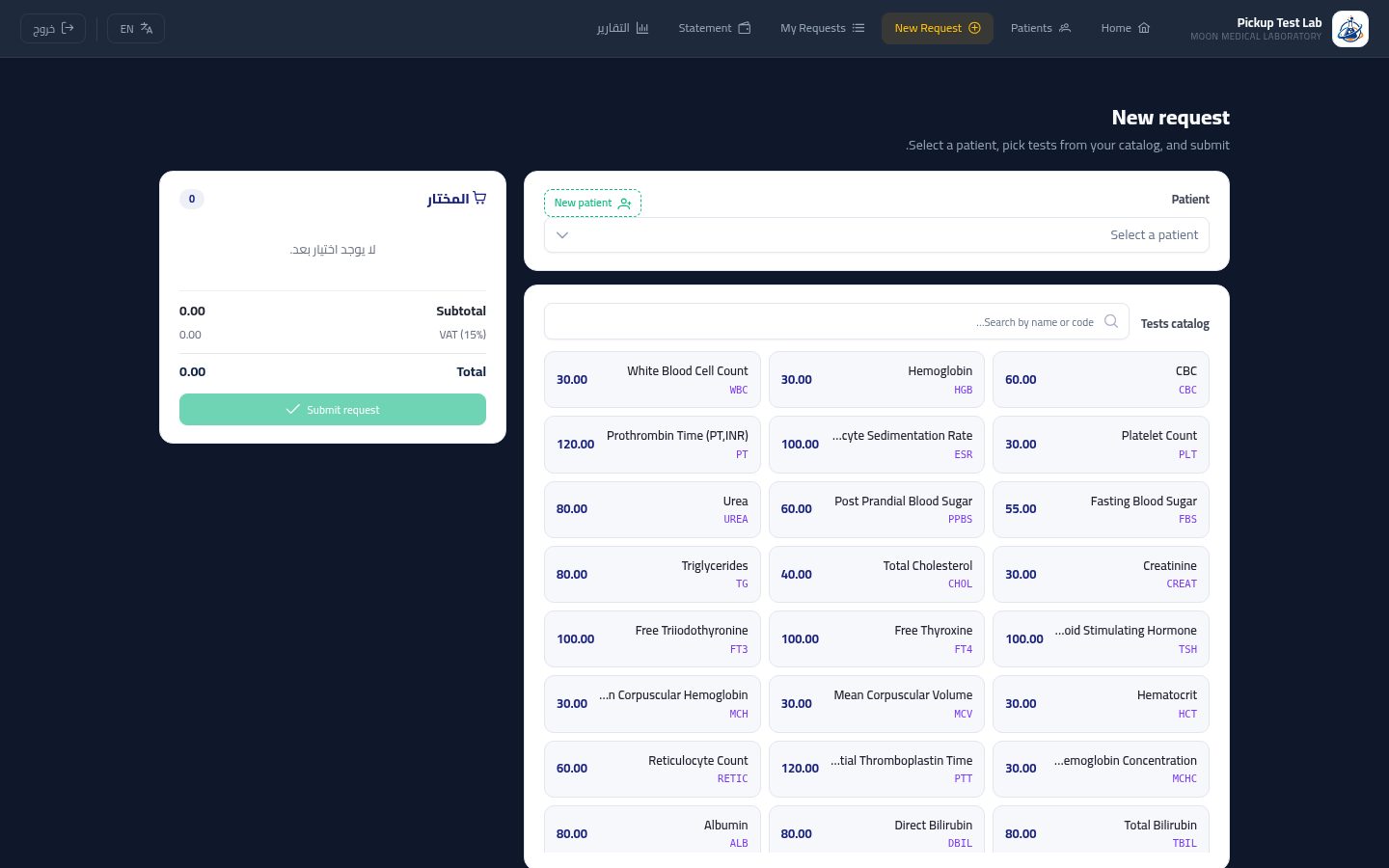
Task: Select the Free Thyroxine FT4 card
Action: (x=877, y=638)
